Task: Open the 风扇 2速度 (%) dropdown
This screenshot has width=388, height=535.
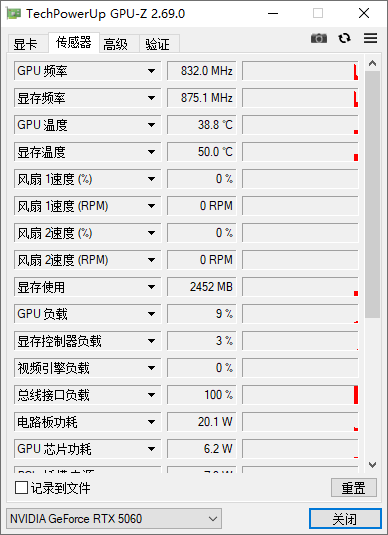Action: (151, 233)
